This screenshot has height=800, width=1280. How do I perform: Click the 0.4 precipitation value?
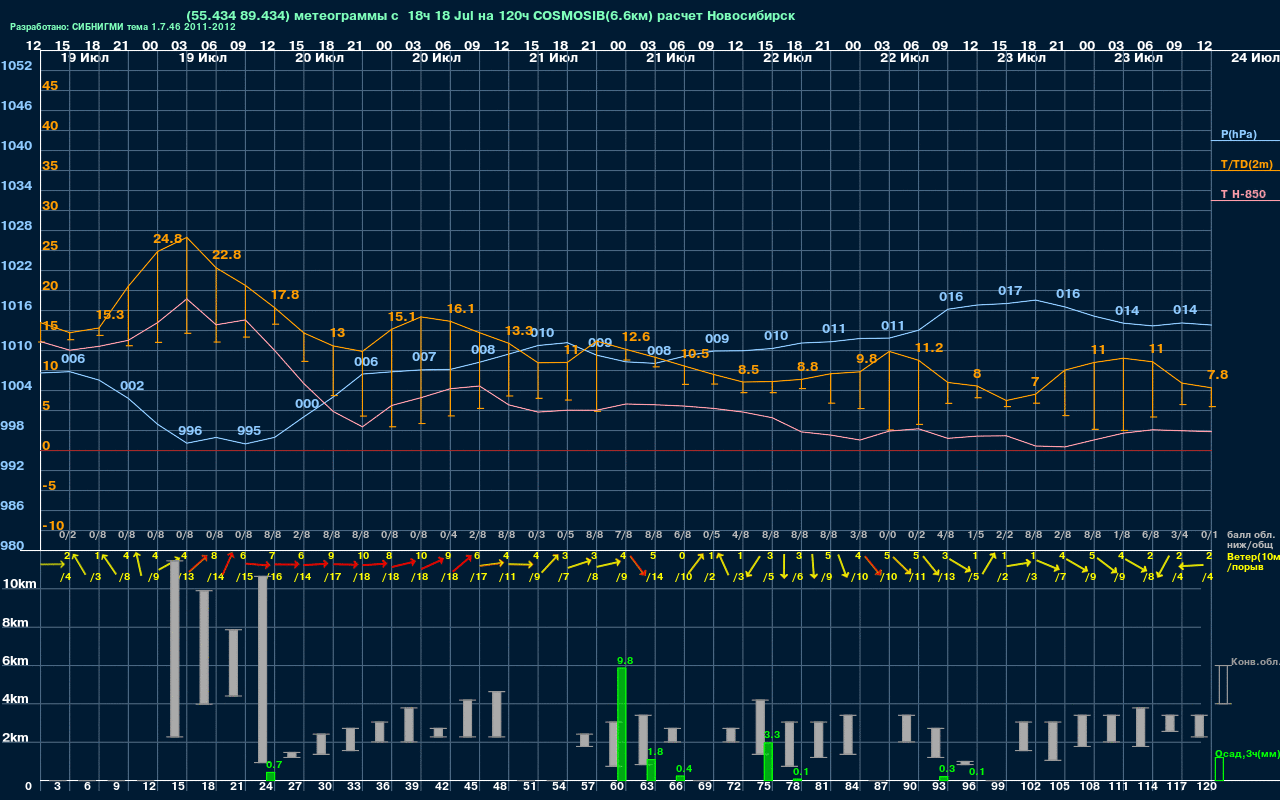point(684,768)
